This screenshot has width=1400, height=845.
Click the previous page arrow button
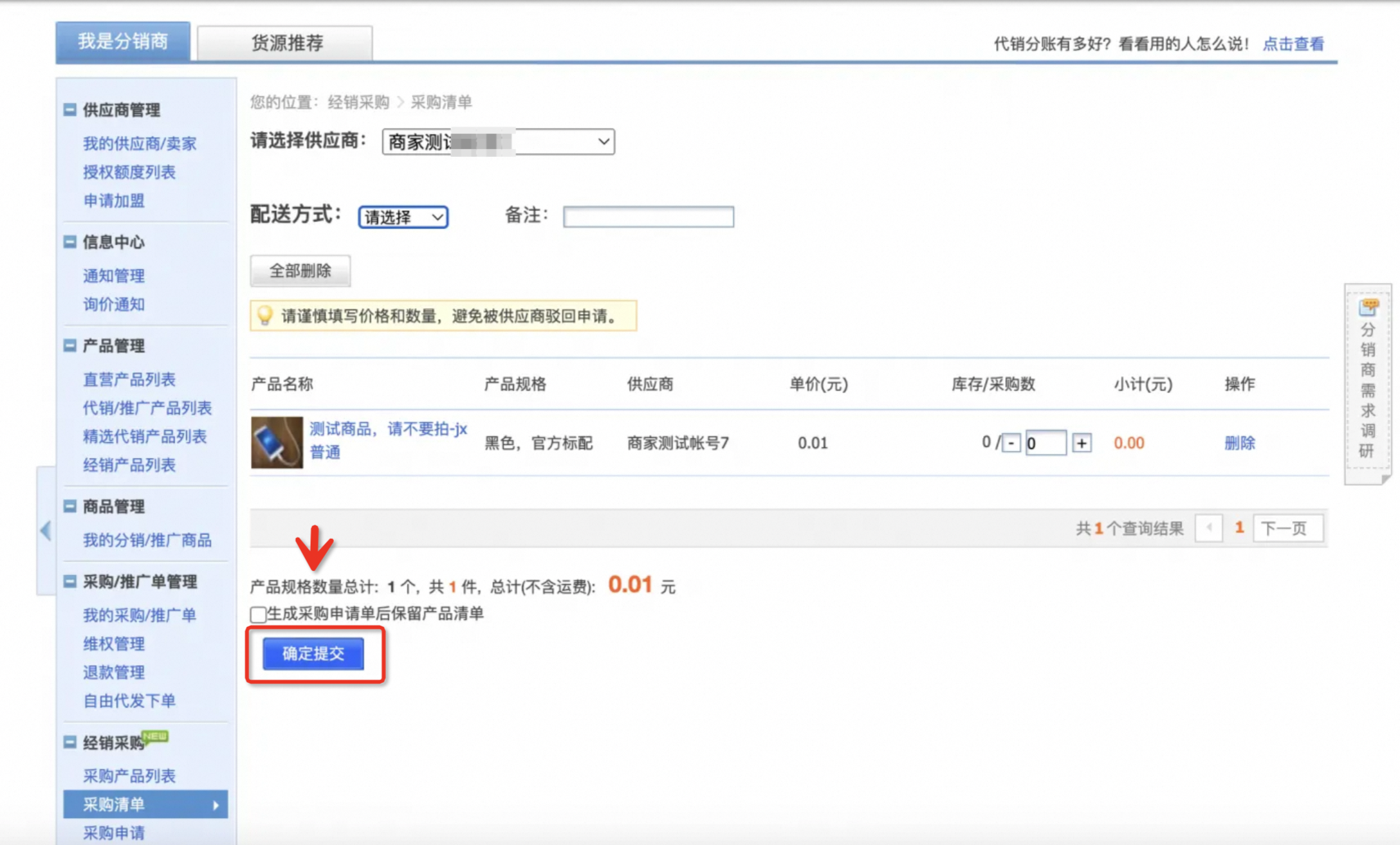[x=1209, y=529]
